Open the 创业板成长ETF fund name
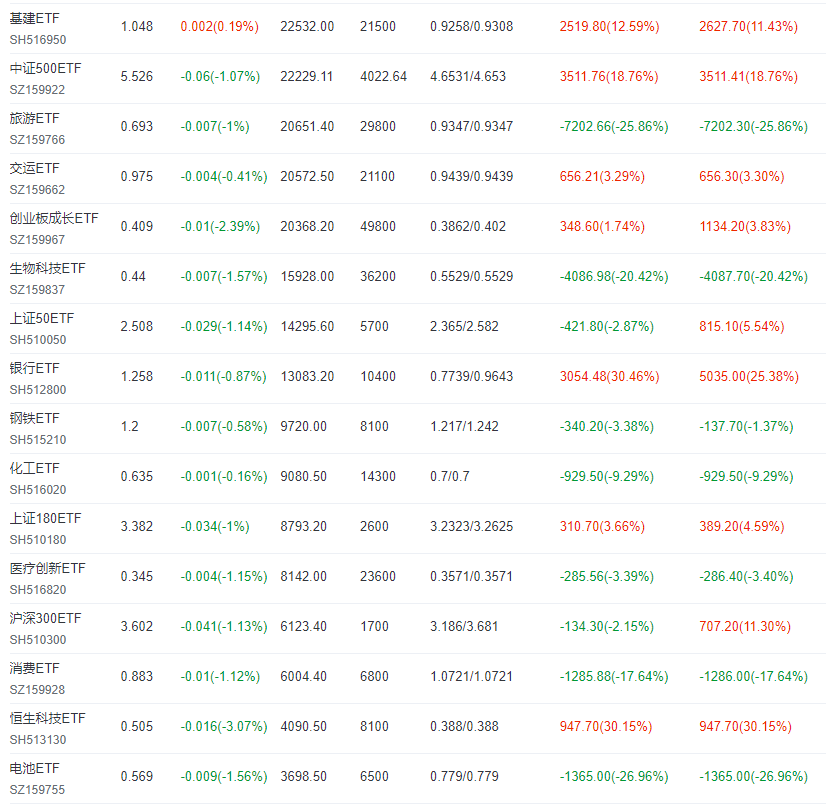The width and height of the screenshot is (826, 806). tap(54, 219)
